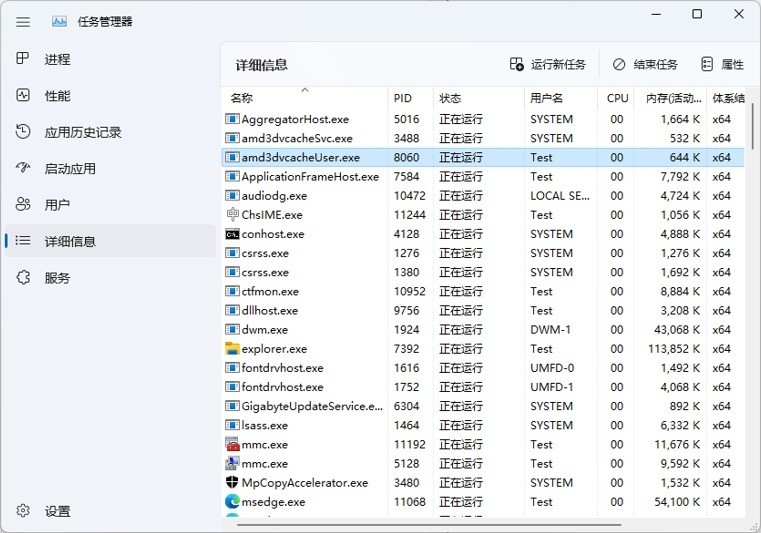This screenshot has height=533, width=761.
Task: Open the 服务 (Services) page
Action: (110, 278)
